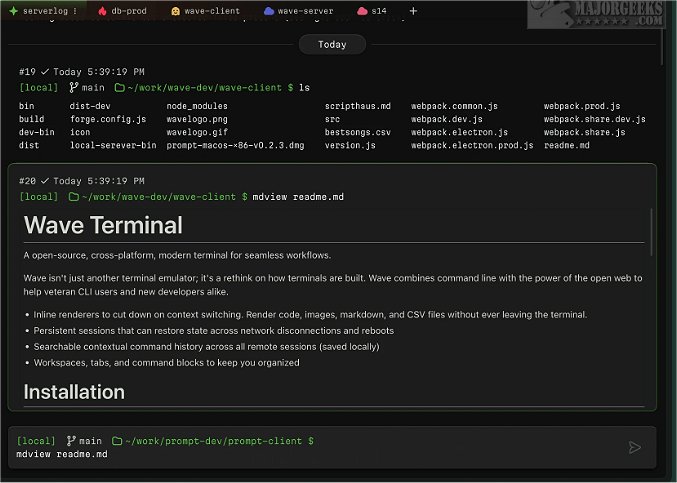Click the Today date separator pill
677x483 pixels.
point(332,45)
